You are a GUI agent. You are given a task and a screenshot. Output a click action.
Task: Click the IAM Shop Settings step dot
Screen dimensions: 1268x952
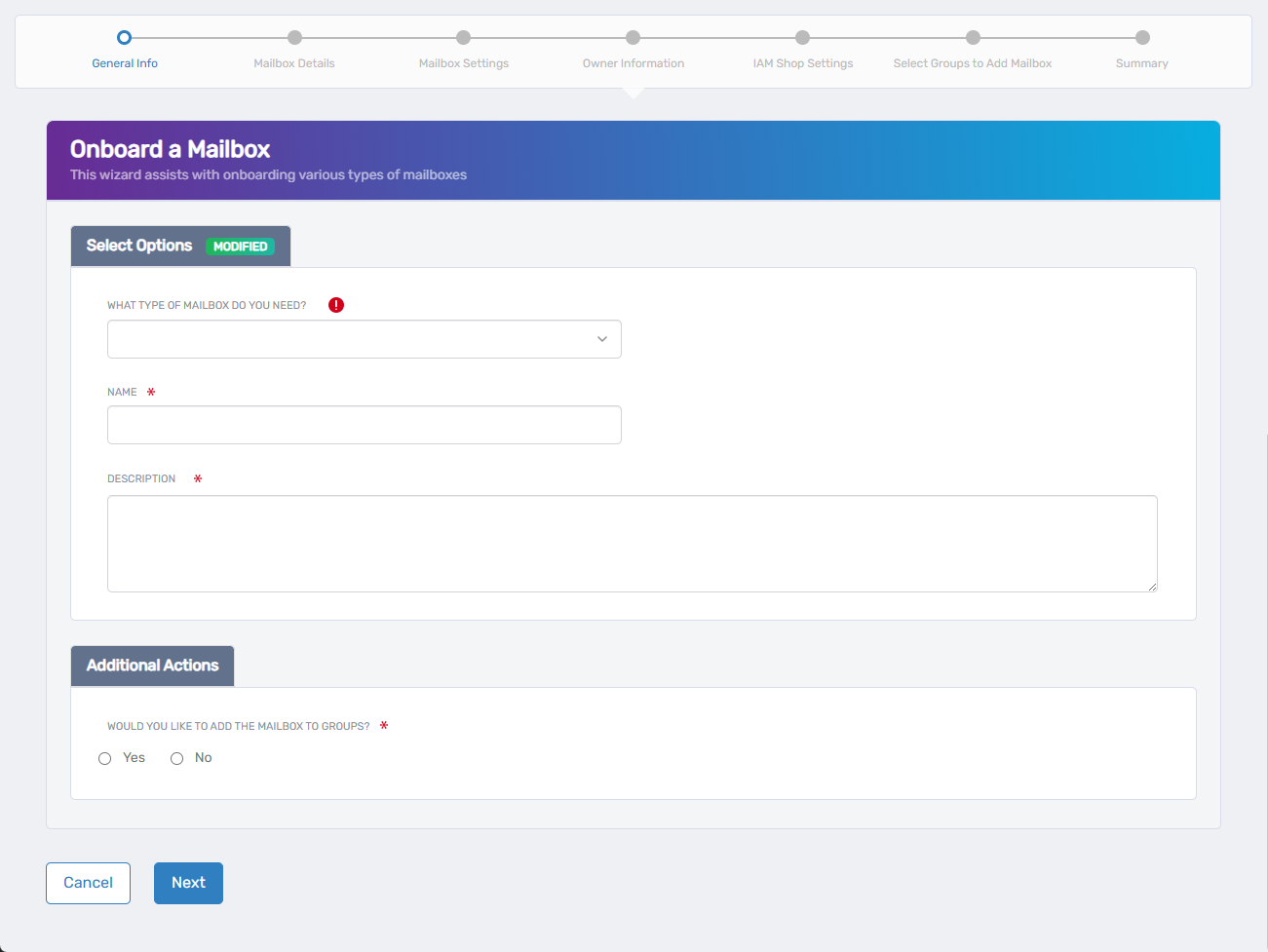point(802,38)
